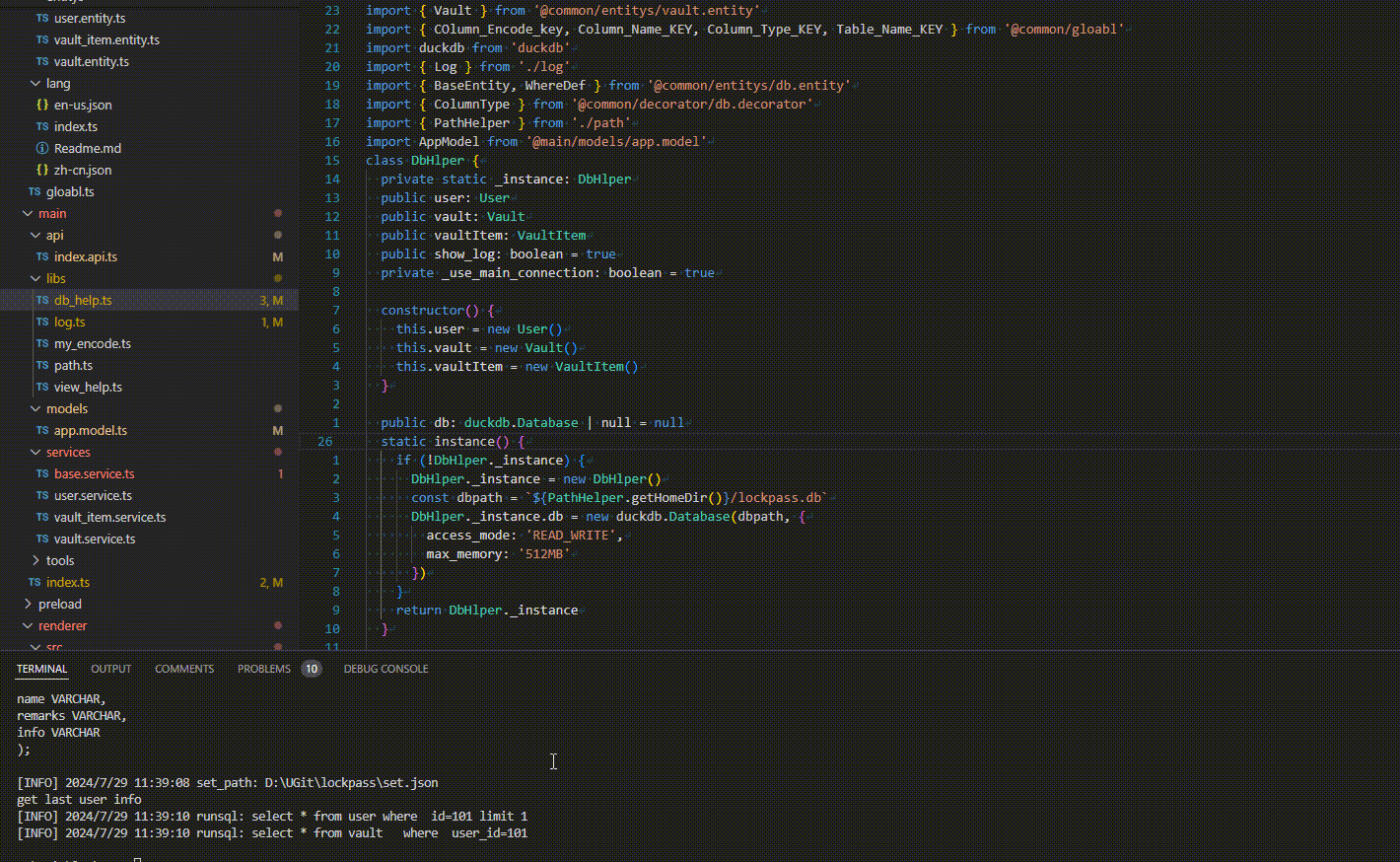1400x862 pixels.
Task: Click the TS icon beside base.service.ts
Action: click(42, 474)
